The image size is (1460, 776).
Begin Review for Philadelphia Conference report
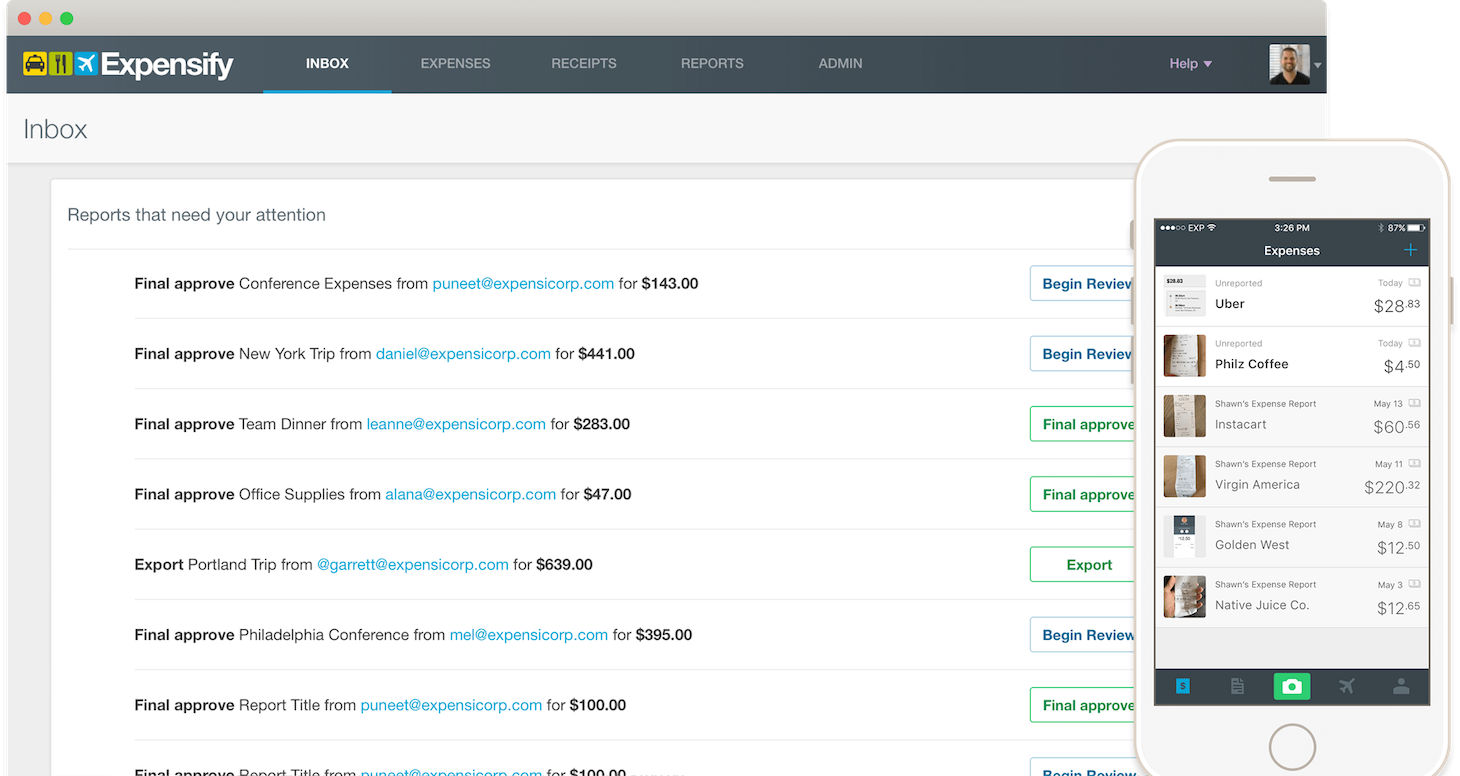(x=1084, y=635)
